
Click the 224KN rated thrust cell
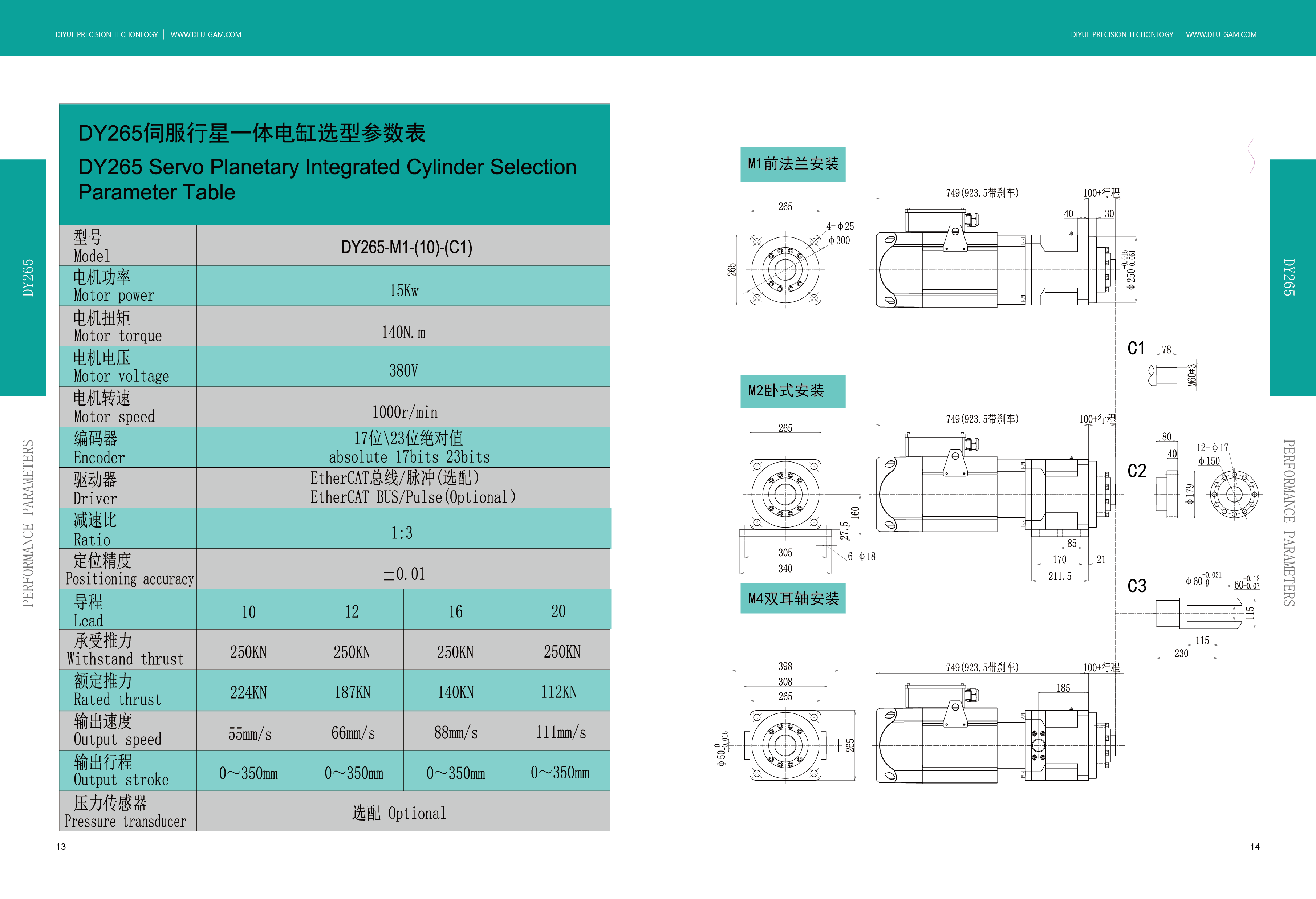tap(248, 691)
